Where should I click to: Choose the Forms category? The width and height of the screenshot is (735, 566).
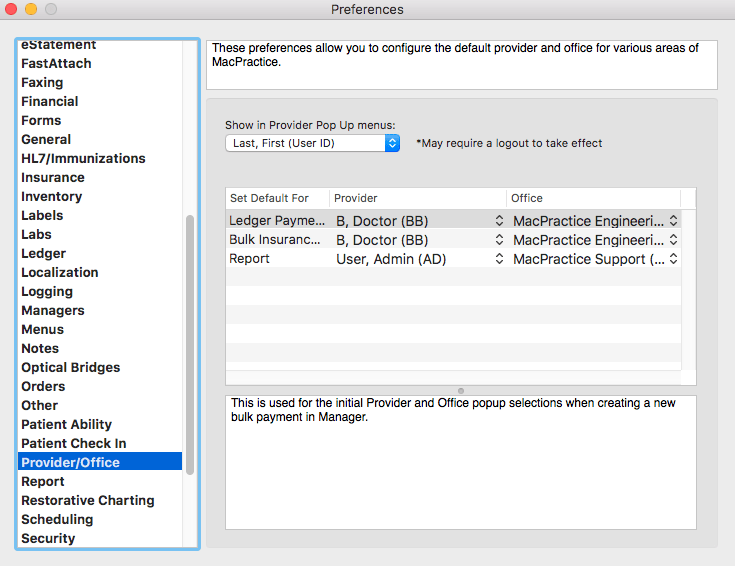click(41, 121)
